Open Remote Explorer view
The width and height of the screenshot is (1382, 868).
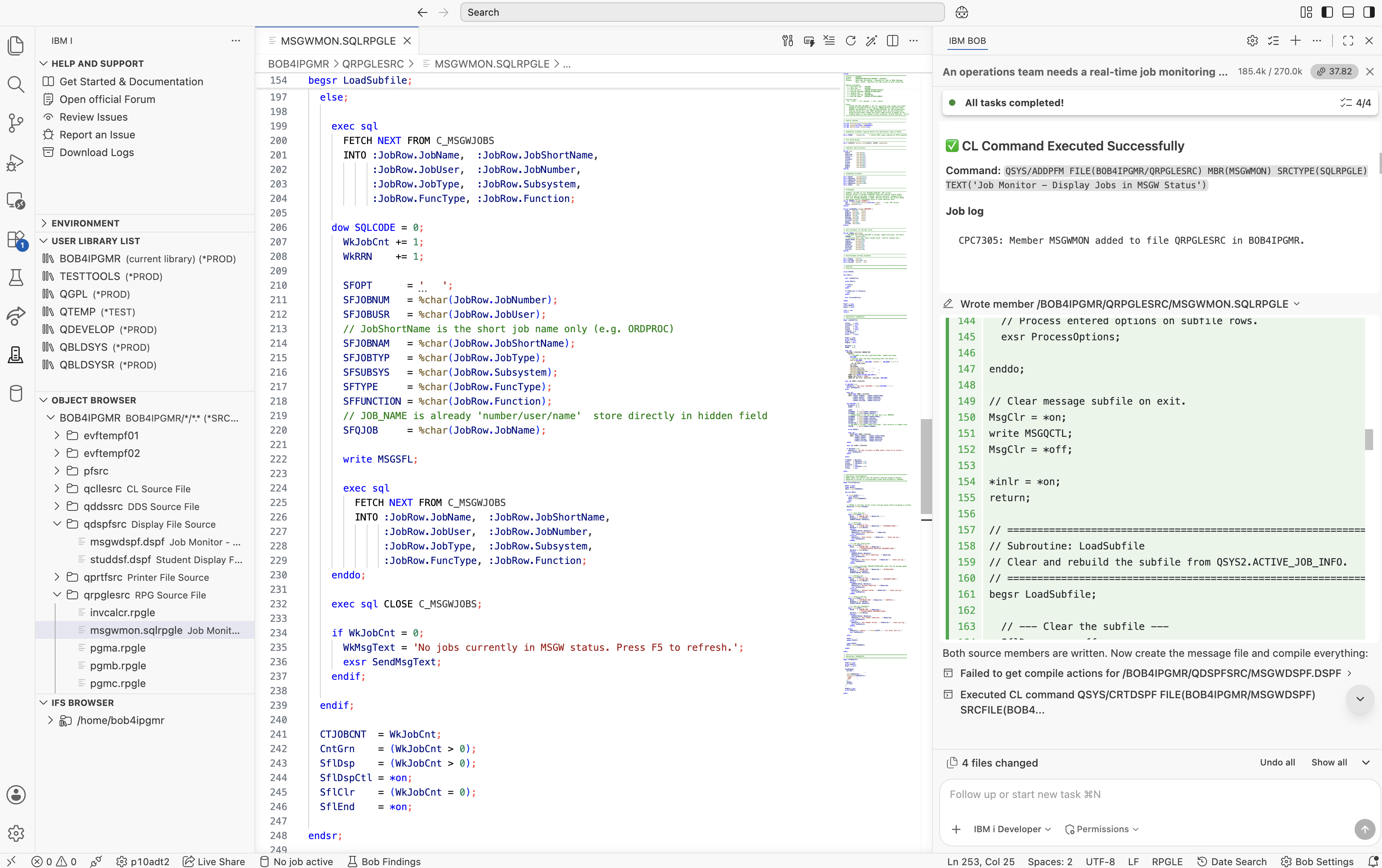[x=16, y=201]
